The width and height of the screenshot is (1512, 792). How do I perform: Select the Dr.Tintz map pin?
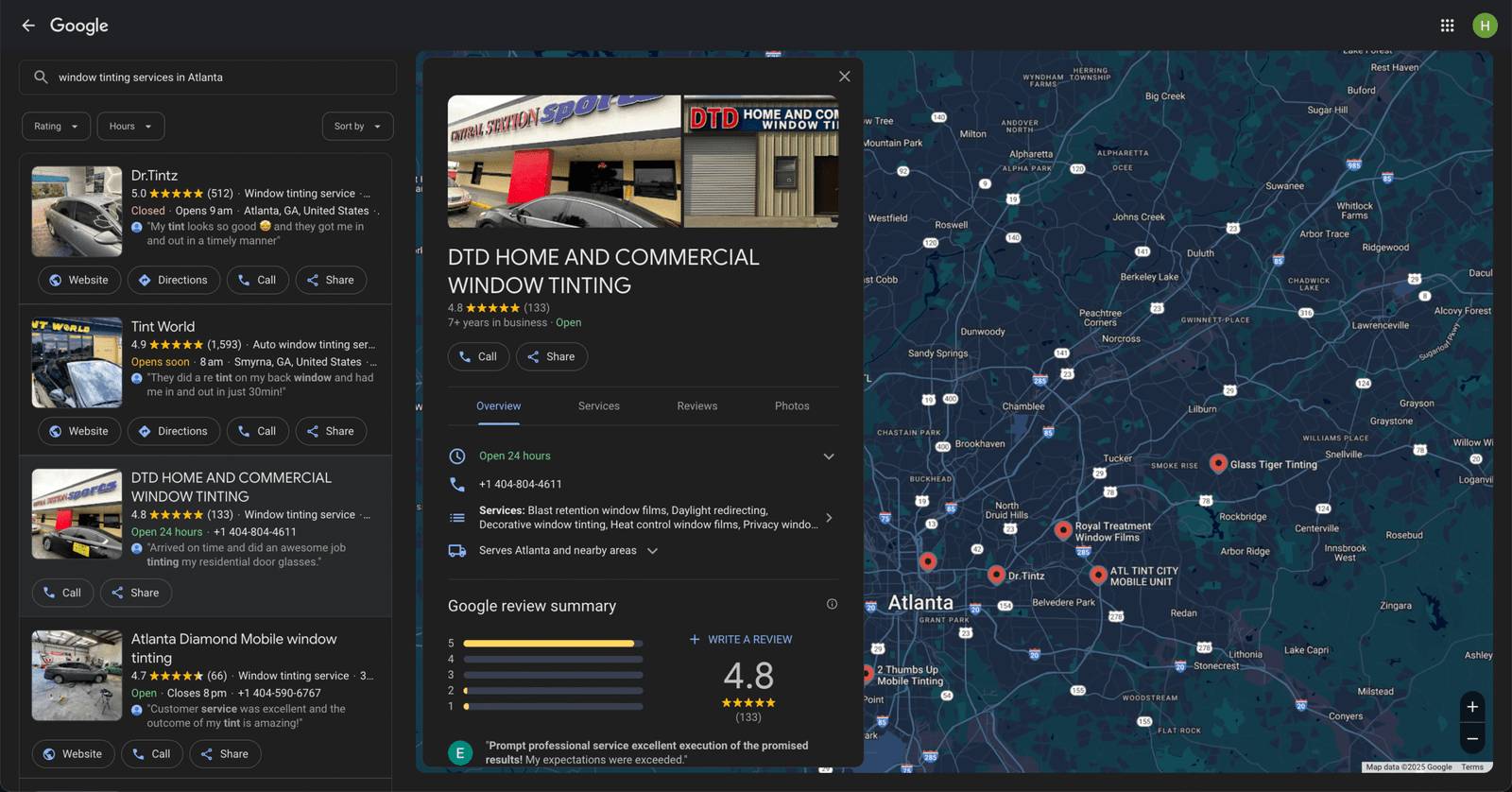(x=996, y=574)
